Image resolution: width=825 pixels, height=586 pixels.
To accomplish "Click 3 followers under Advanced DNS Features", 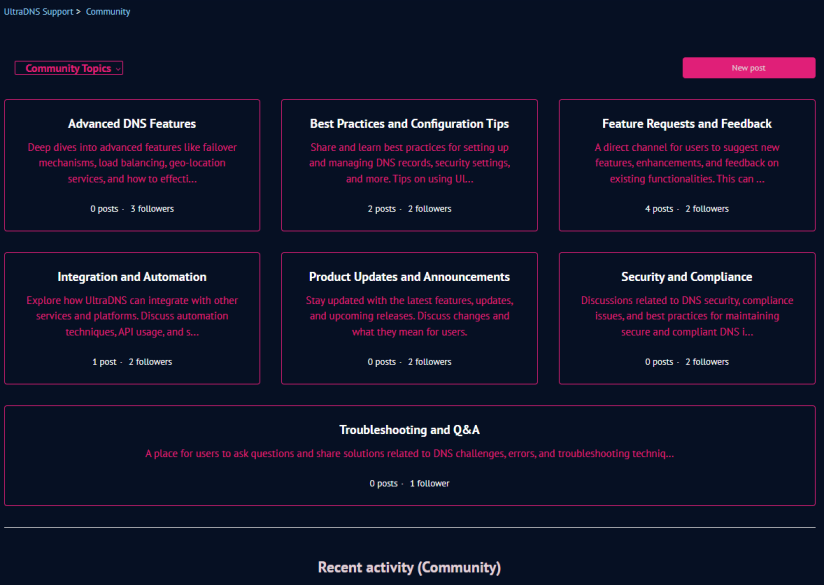I will (x=152, y=209).
